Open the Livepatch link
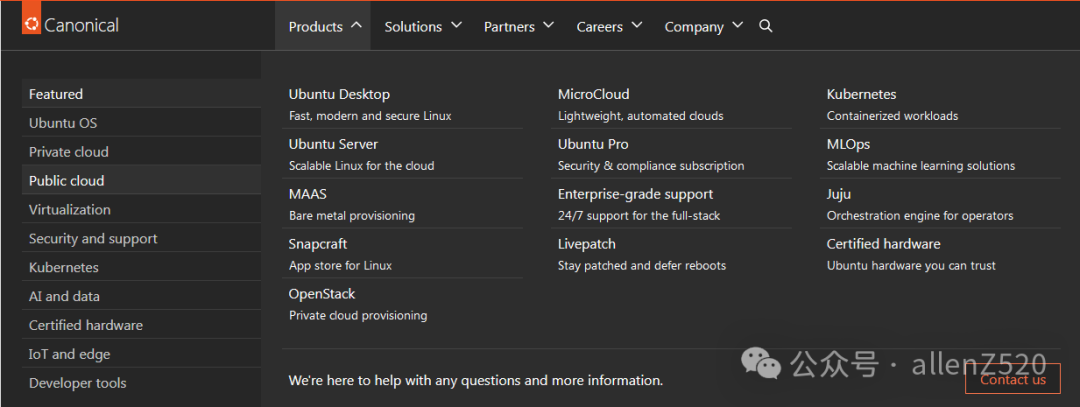This screenshot has height=407, width=1080. click(x=587, y=244)
